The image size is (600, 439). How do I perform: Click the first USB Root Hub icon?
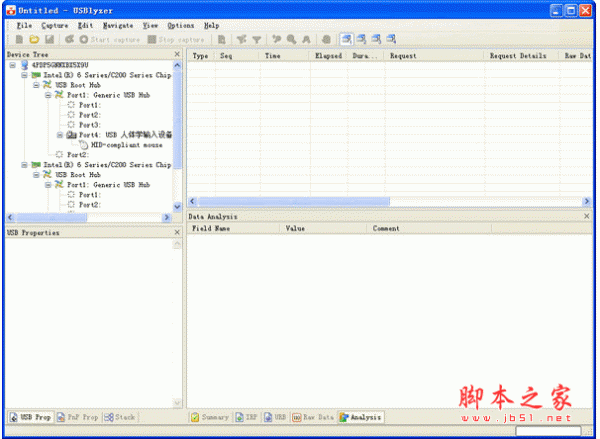(x=47, y=85)
